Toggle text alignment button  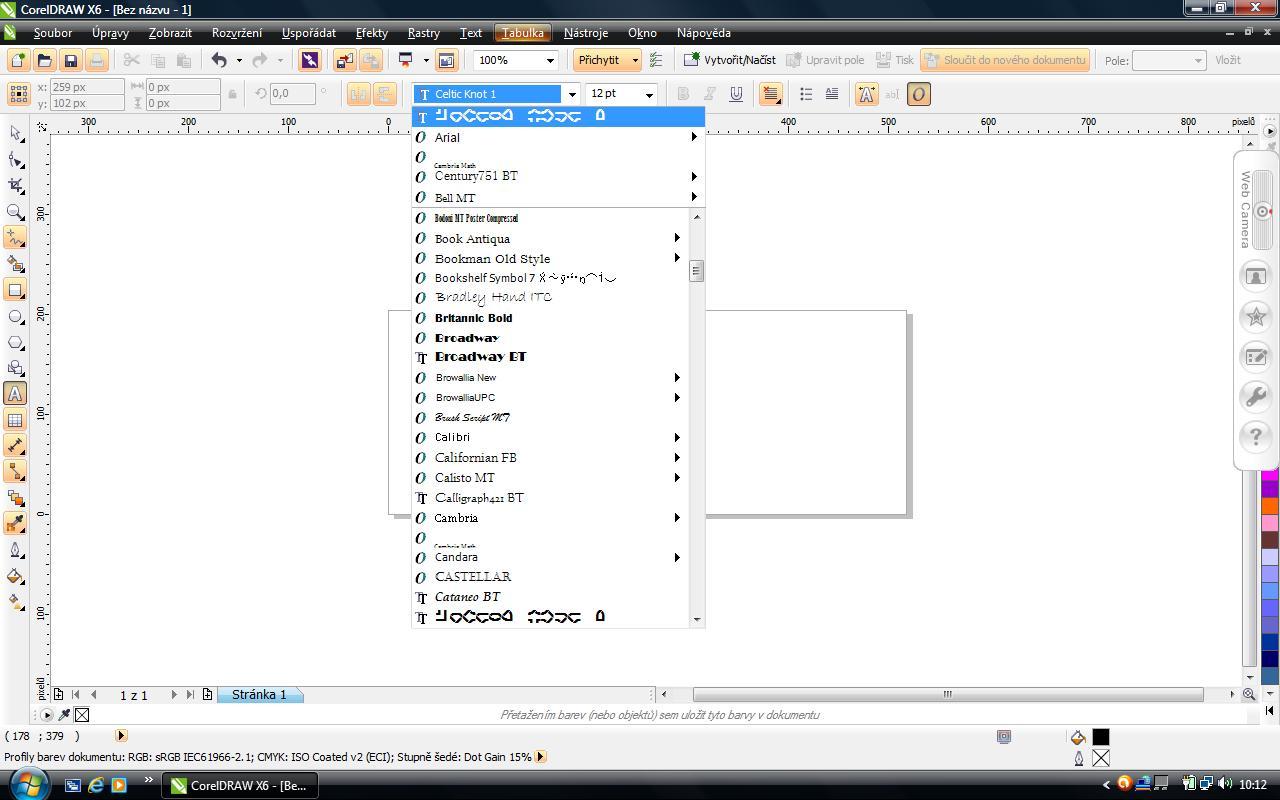tap(771, 94)
